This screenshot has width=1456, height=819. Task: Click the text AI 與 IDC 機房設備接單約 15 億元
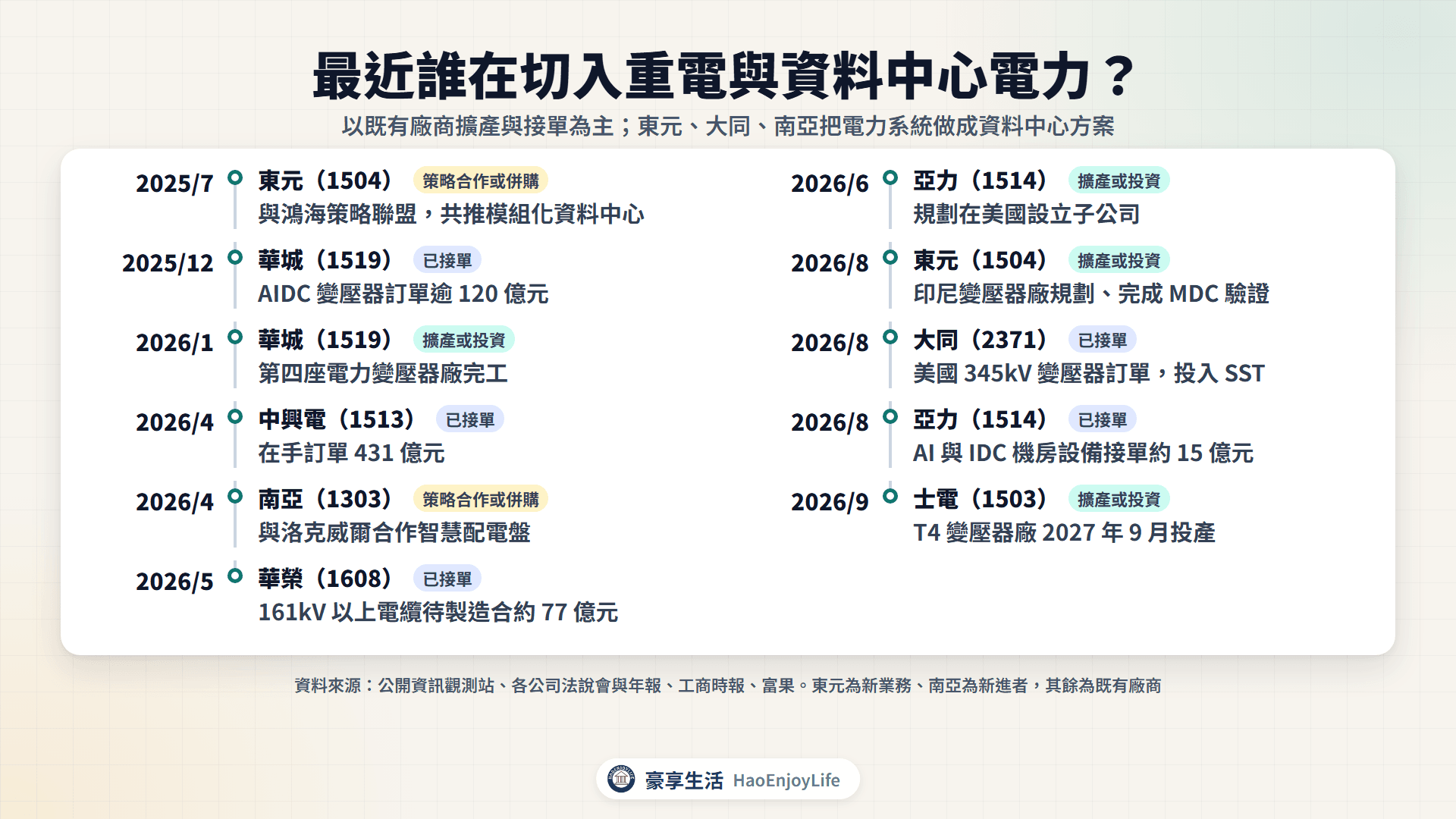(x=1083, y=453)
